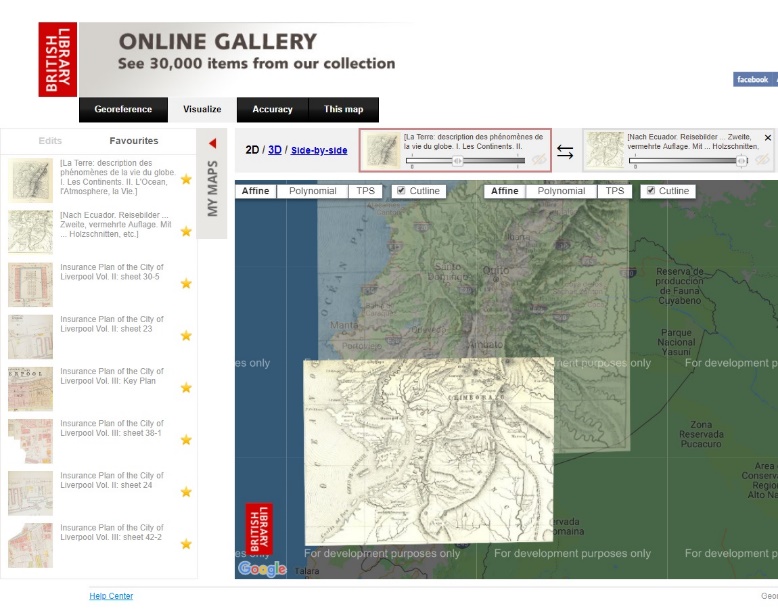Image resolution: width=778 pixels, height=609 pixels.
Task: Open the Facebook badge link
Action: [x=753, y=79]
